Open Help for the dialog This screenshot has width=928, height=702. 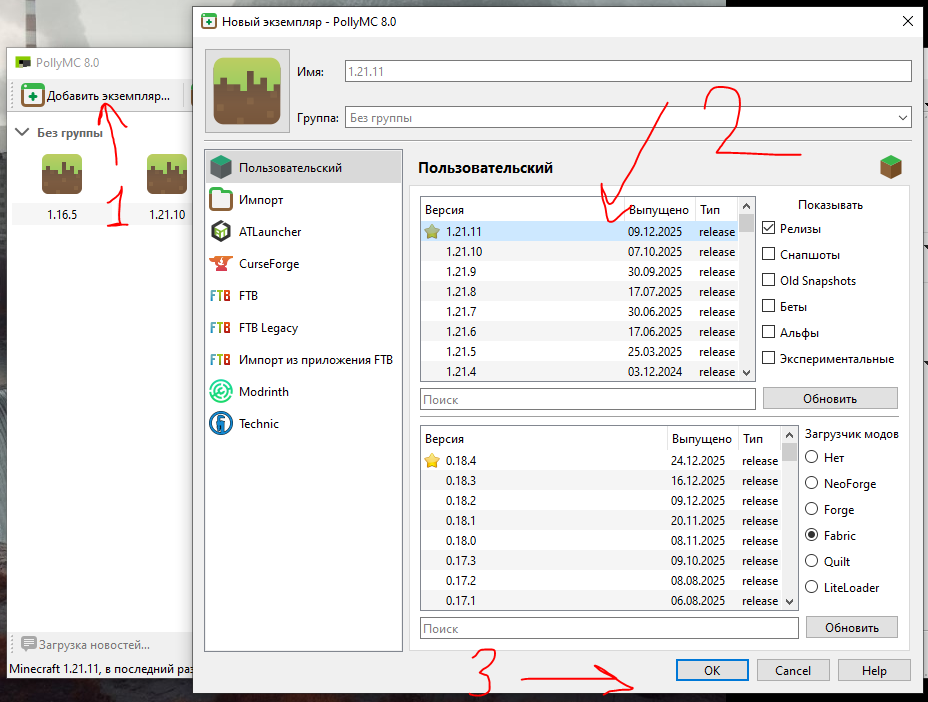point(874,670)
